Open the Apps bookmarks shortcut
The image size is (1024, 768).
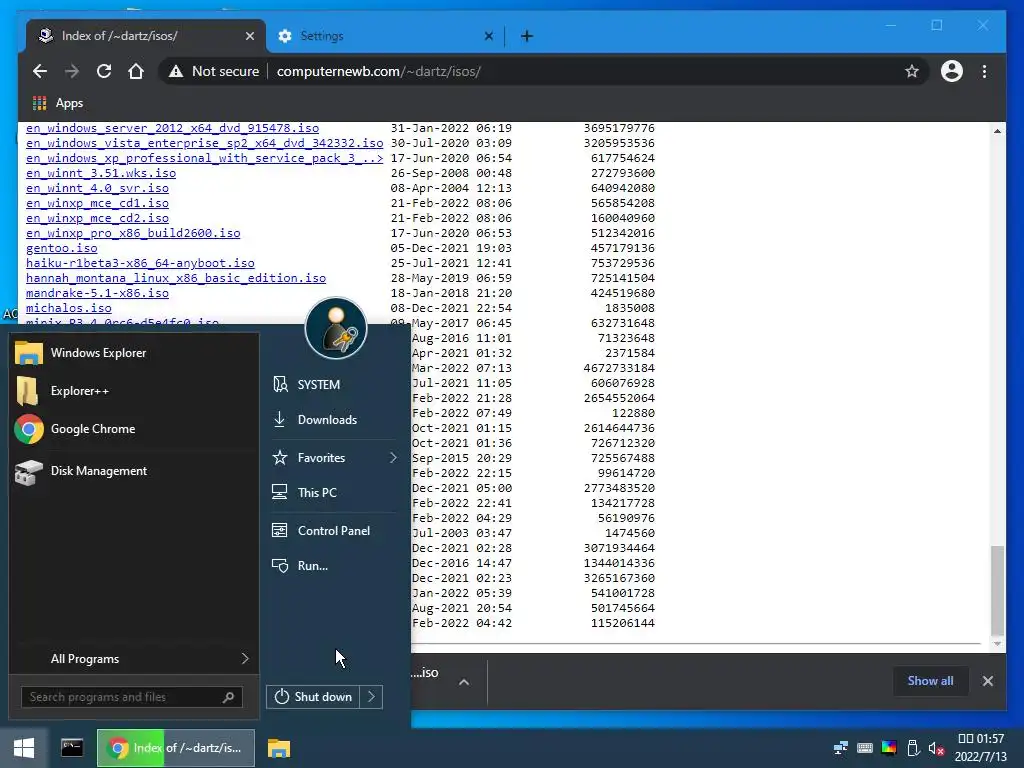click(57, 103)
